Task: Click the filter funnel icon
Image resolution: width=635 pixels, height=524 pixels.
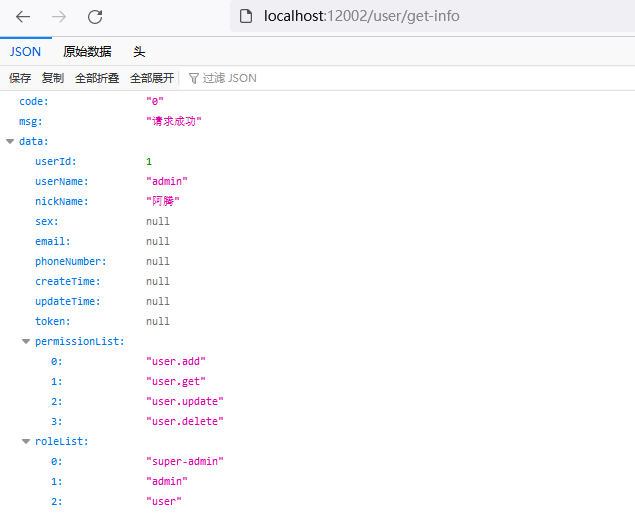Action: click(x=194, y=78)
